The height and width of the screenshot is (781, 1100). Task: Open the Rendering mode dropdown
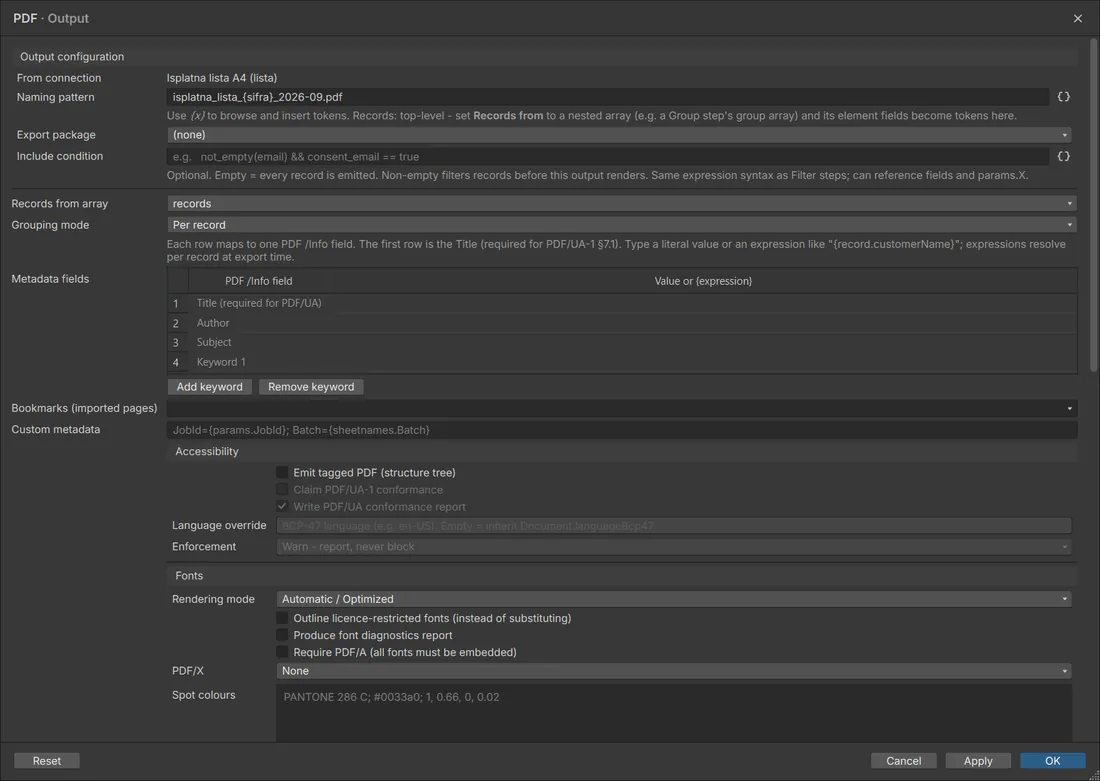click(674, 599)
